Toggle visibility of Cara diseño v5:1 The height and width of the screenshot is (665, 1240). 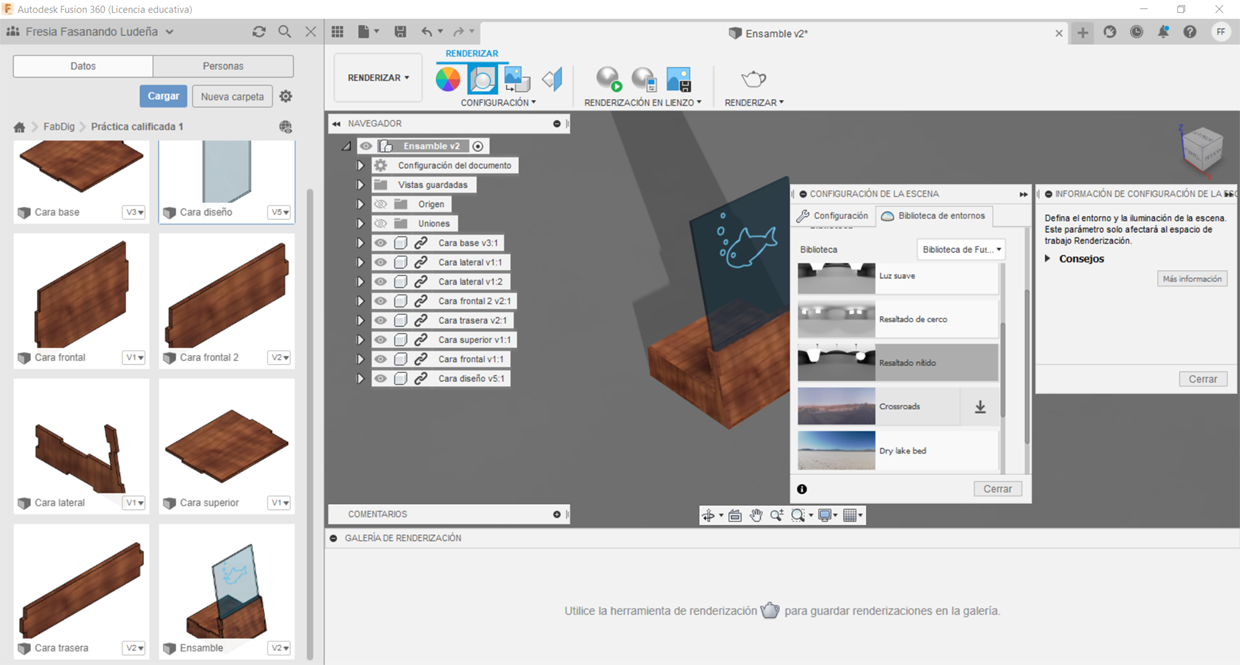380,379
